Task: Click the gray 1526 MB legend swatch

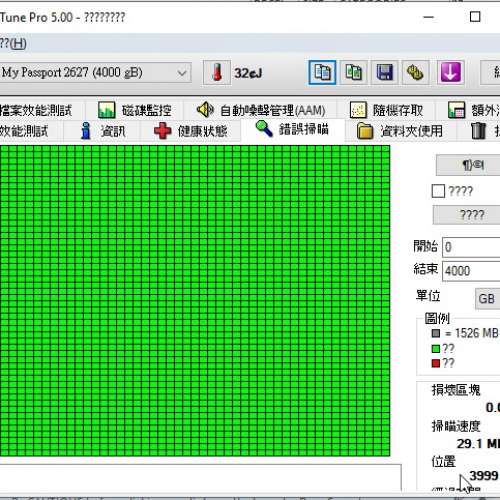Action: point(435,333)
